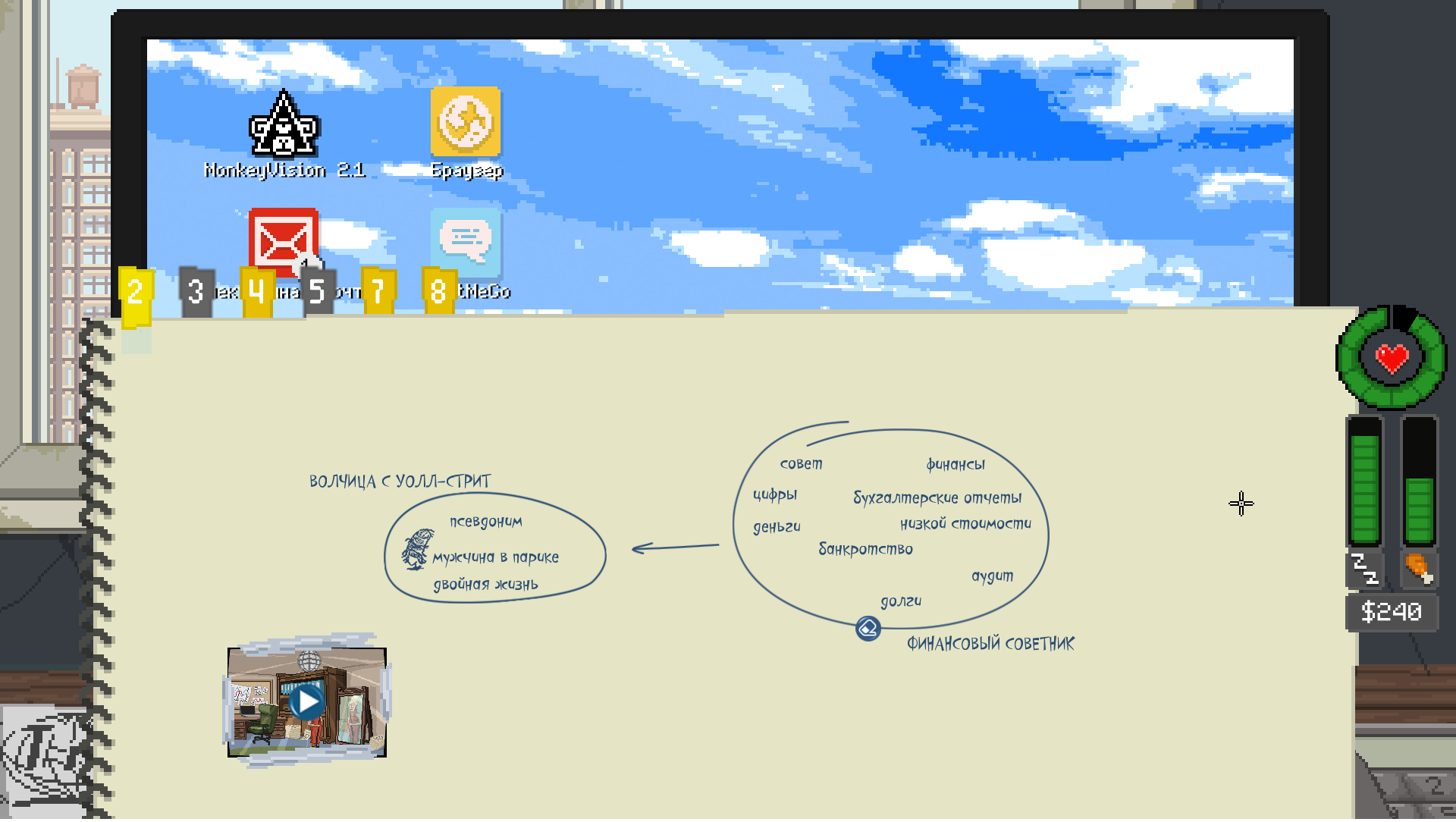This screenshot has height=822, width=1456.
Task: Click the sleep Zz status icon
Action: pos(1364,569)
